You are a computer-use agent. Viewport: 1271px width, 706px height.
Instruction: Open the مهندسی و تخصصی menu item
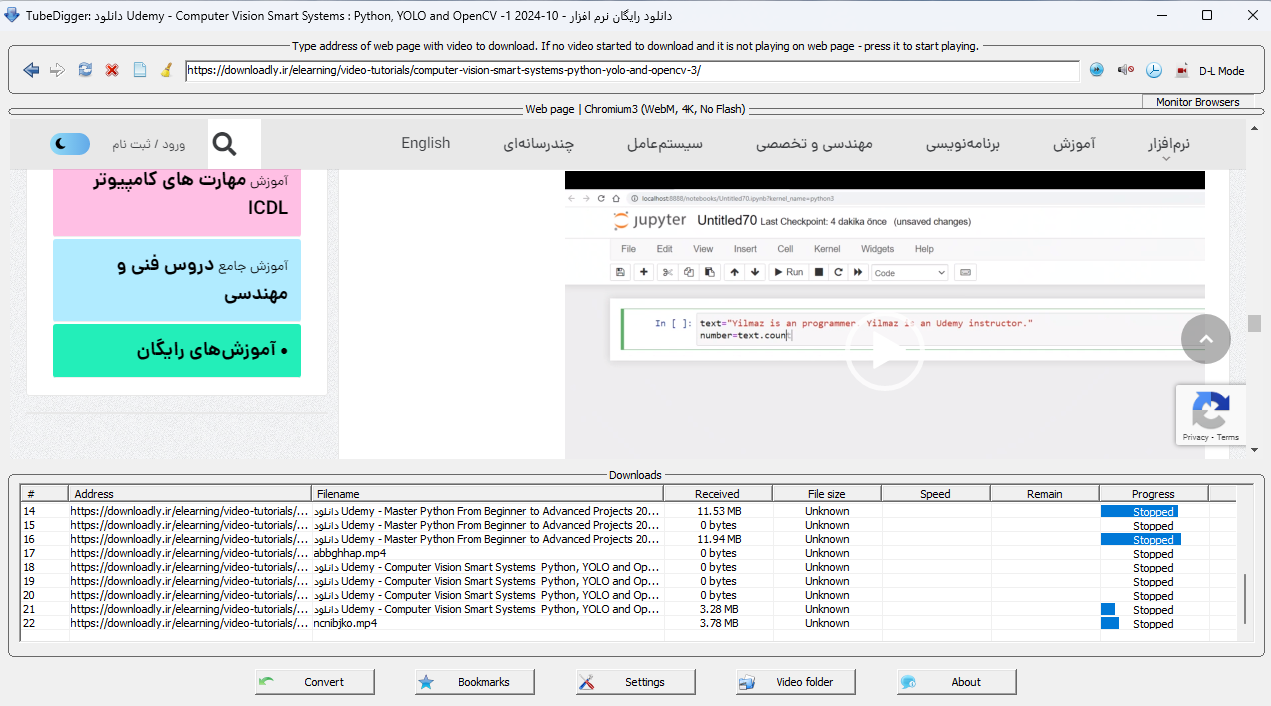pos(814,144)
